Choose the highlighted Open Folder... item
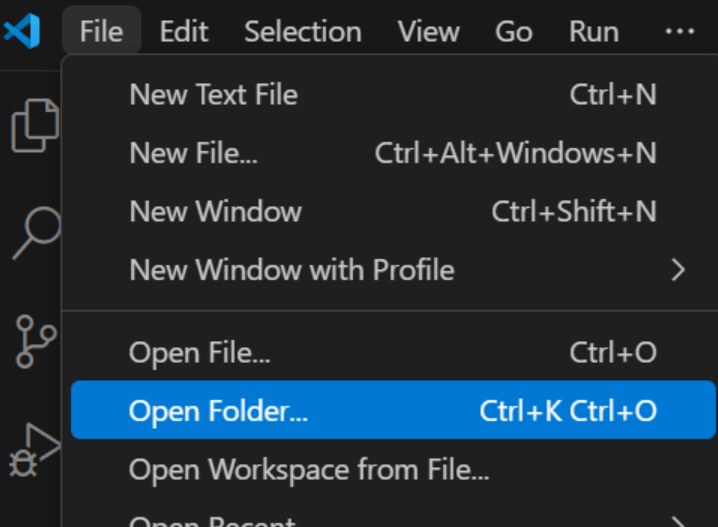This screenshot has width=718, height=527. click(x=393, y=410)
